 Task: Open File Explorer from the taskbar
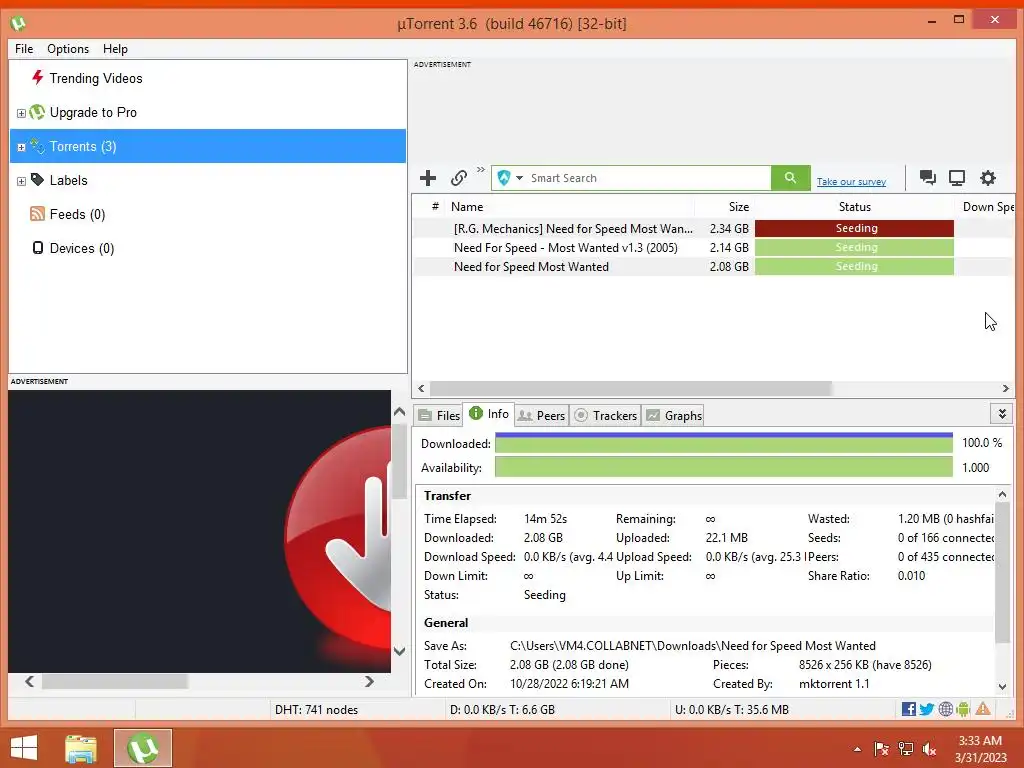point(81,749)
